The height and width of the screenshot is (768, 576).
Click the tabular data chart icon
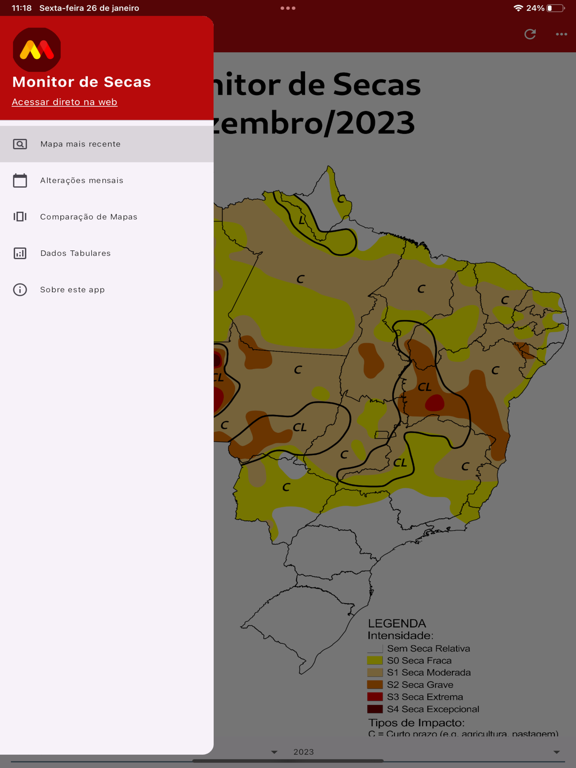tap(20, 253)
